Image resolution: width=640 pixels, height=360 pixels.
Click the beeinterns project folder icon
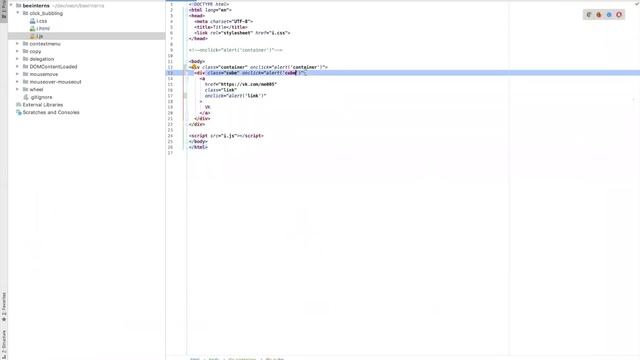coord(18,6)
